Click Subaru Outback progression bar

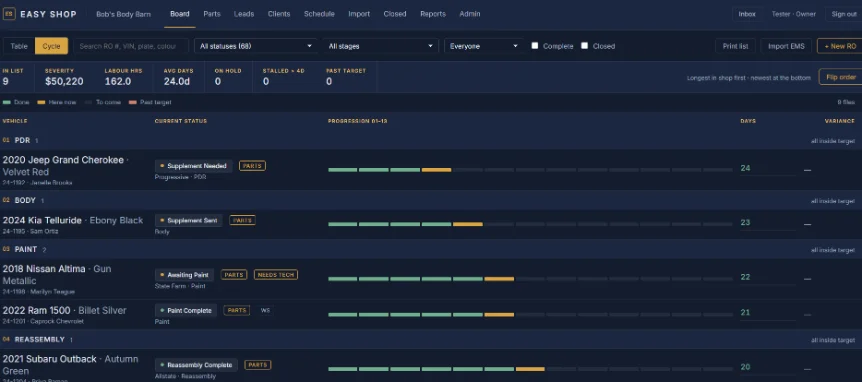pos(530,369)
